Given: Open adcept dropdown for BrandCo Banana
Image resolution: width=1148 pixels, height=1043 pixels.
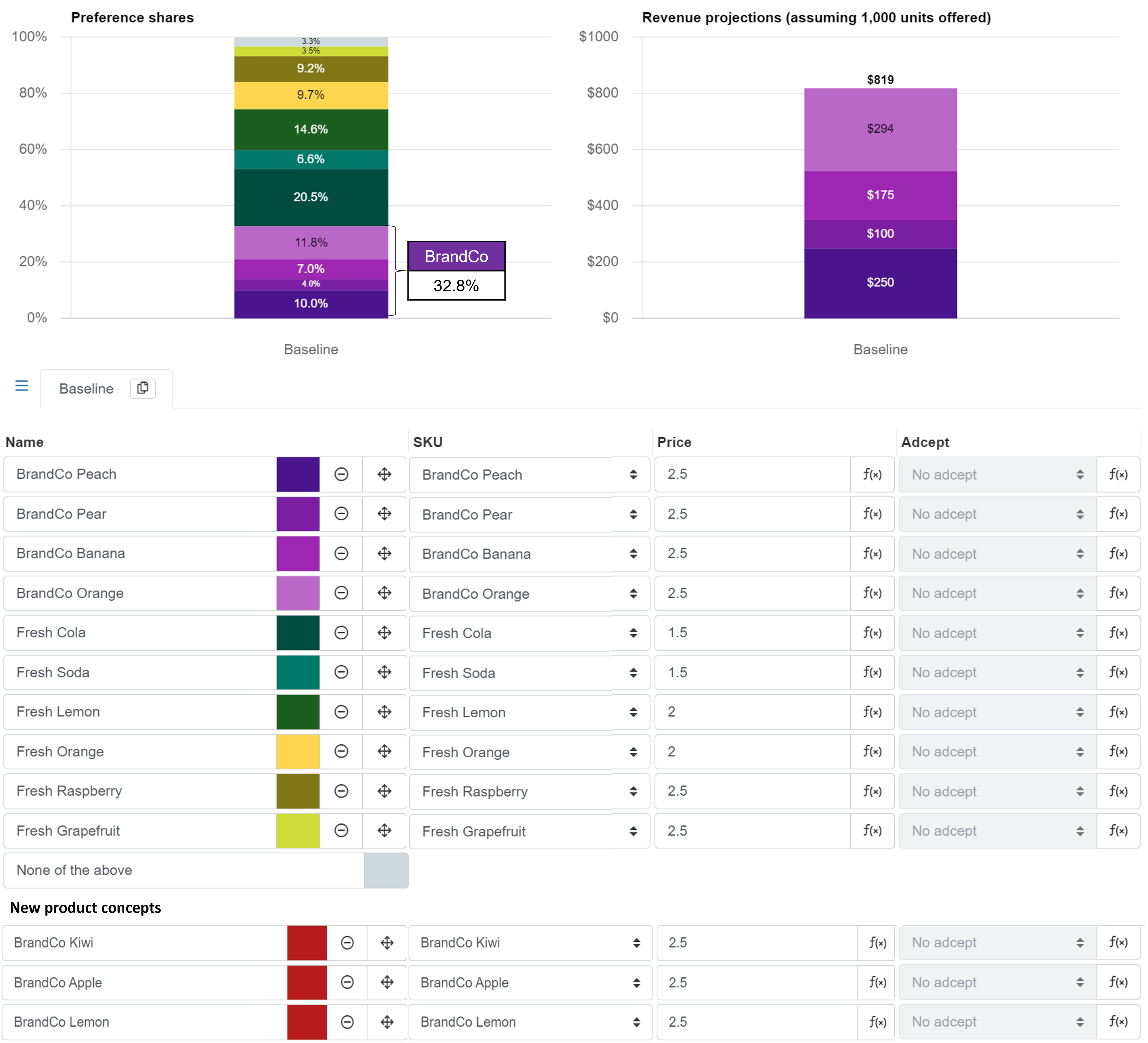Looking at the screenshot, I should 998,554.
